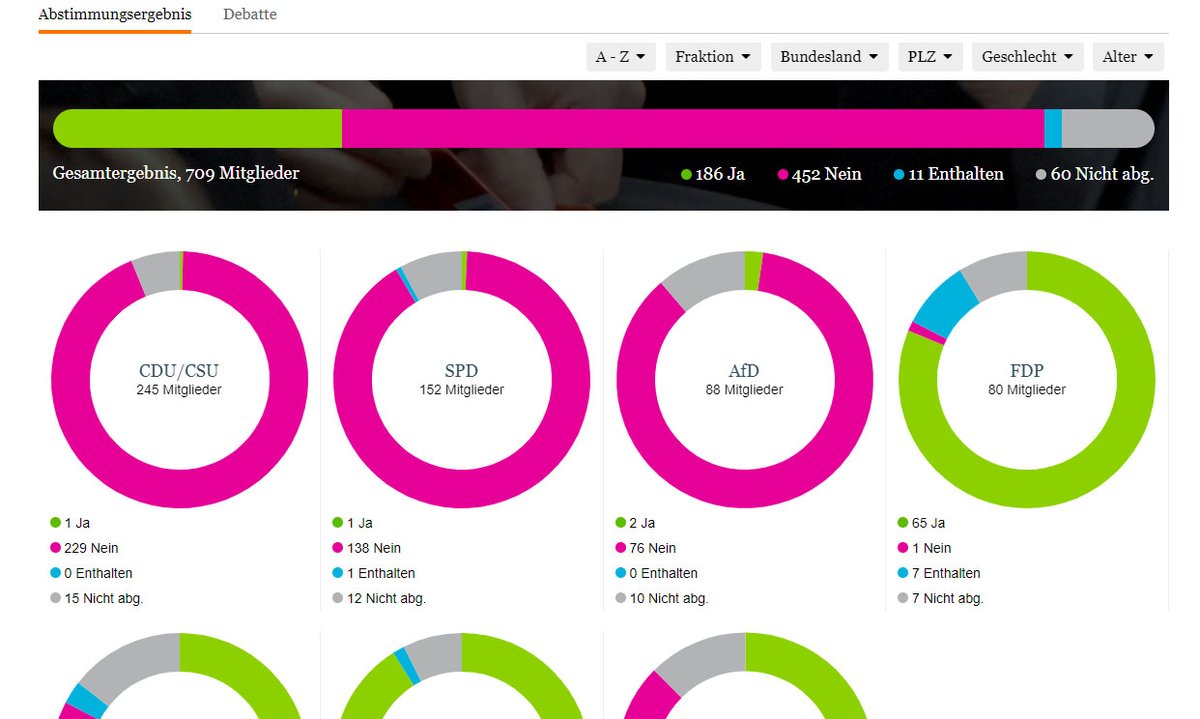The height and width of the screenshot is (719, 1200).
Task: Click CDU/CSU 0 Enthalten legend row
Action: pos(92,573)
